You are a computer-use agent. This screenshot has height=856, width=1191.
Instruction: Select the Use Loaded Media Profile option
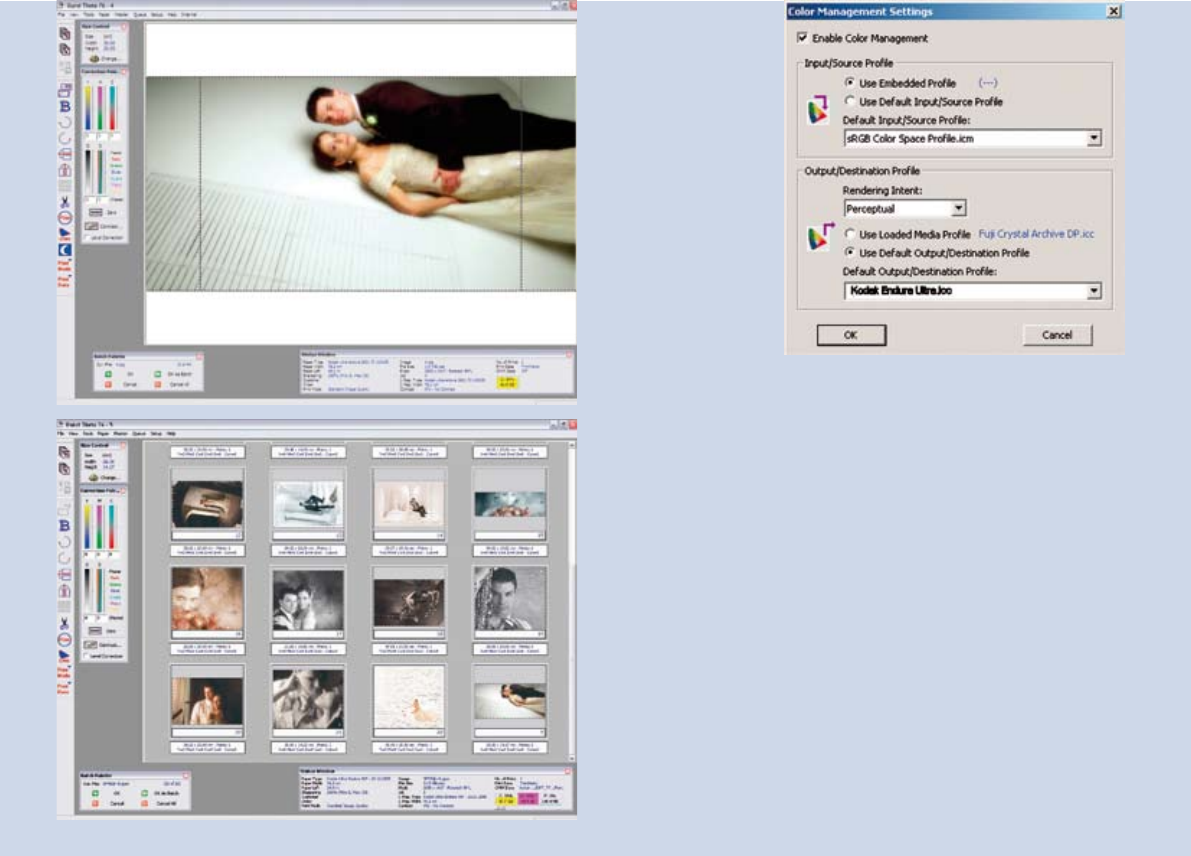(849, 234)
